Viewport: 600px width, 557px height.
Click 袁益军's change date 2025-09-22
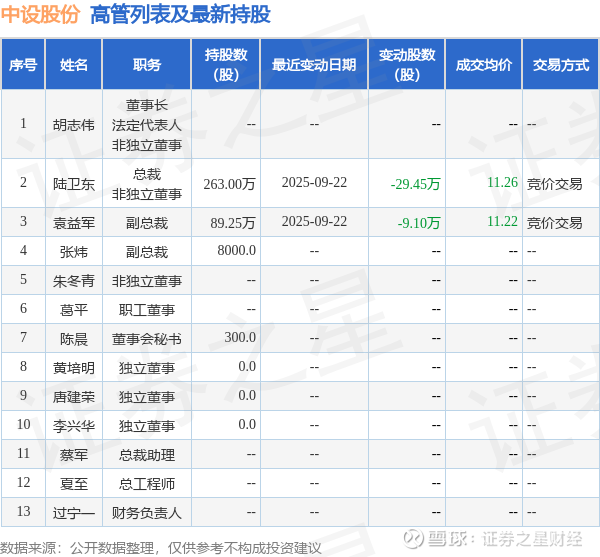point(314,221)
